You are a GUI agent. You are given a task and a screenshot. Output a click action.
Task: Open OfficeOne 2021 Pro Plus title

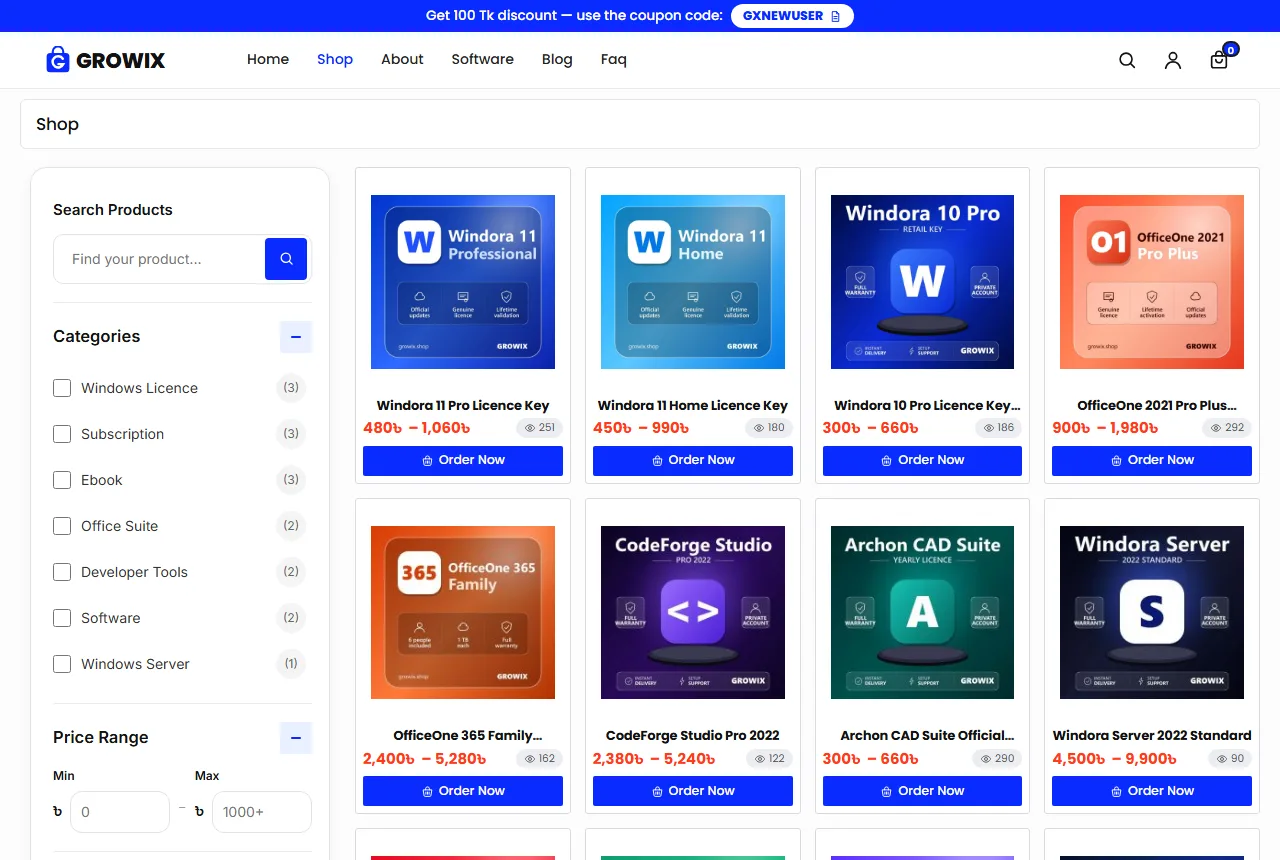[x=1157, y=405]
